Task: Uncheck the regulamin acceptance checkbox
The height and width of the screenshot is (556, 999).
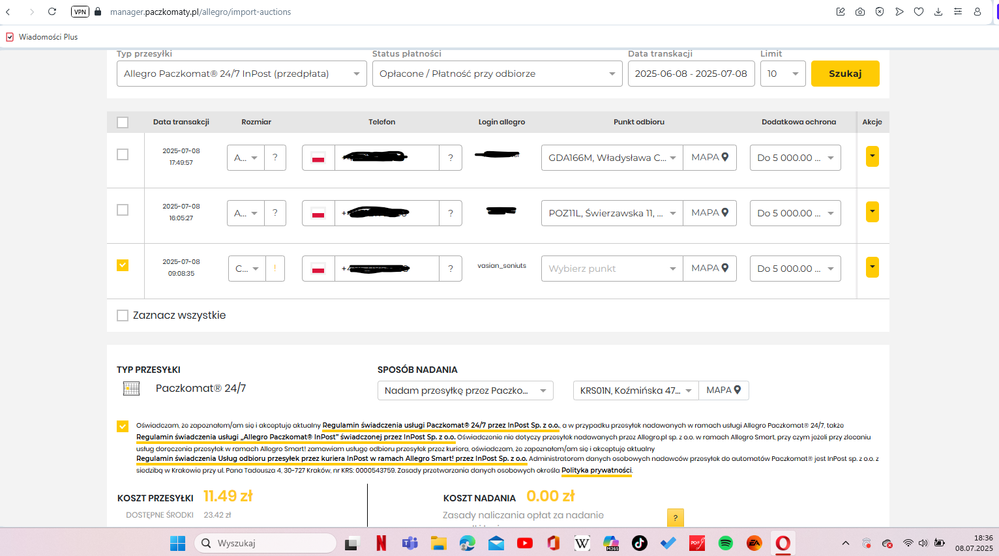Action: (122, 426)
